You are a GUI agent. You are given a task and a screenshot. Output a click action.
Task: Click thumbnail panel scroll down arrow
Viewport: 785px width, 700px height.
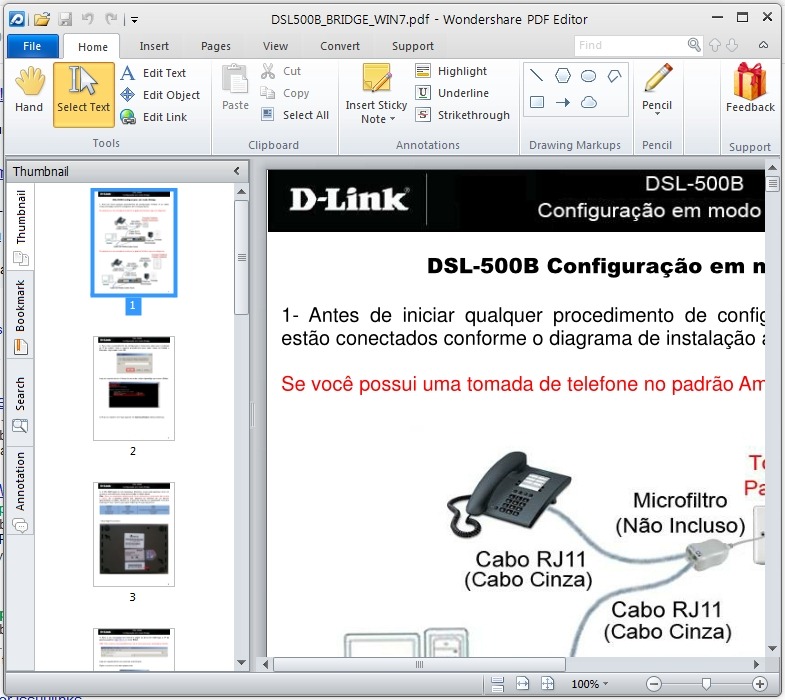[x=241, y=663]
